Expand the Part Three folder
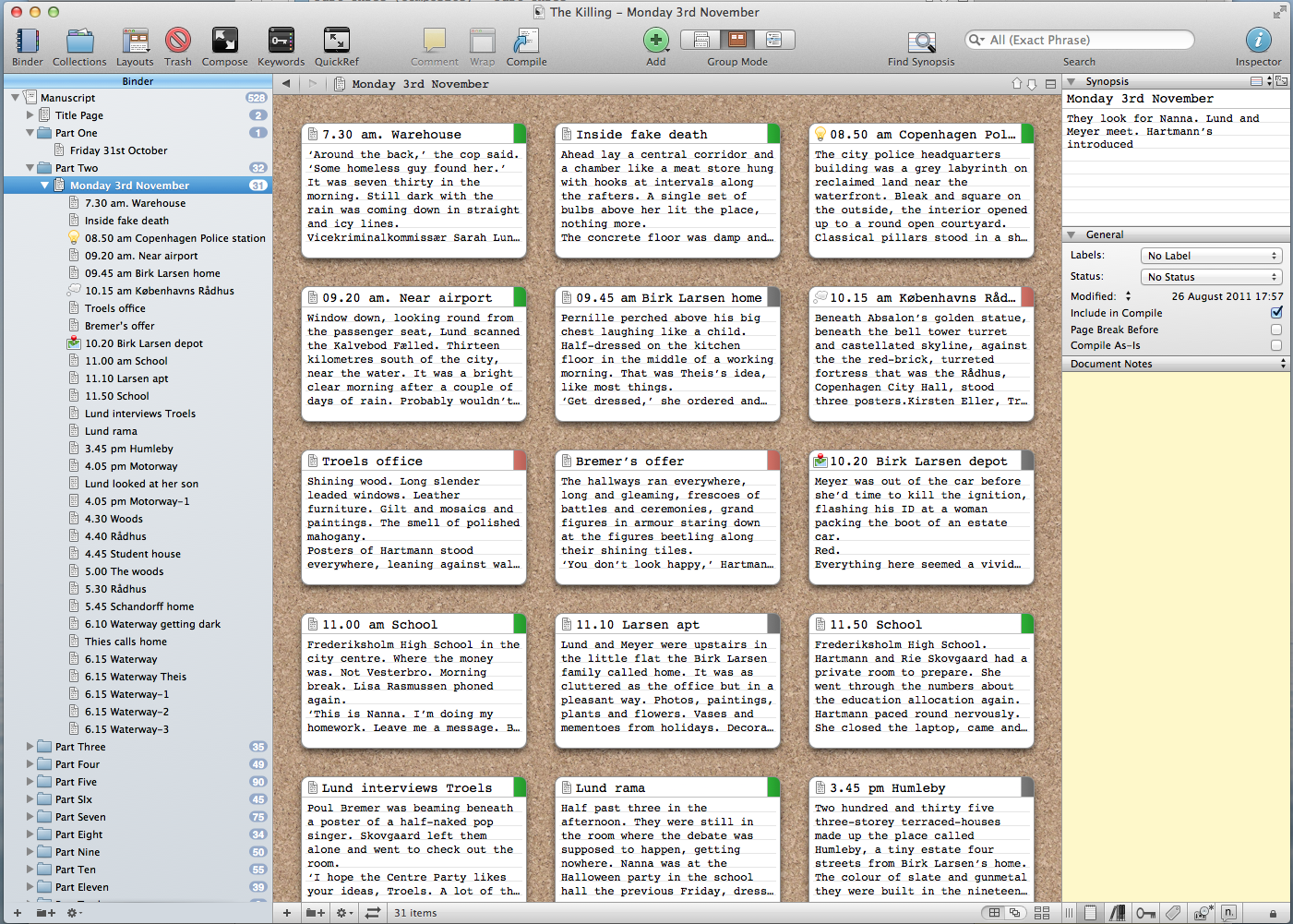Viewport: 1293px width, 924px height. coord(30,747)
